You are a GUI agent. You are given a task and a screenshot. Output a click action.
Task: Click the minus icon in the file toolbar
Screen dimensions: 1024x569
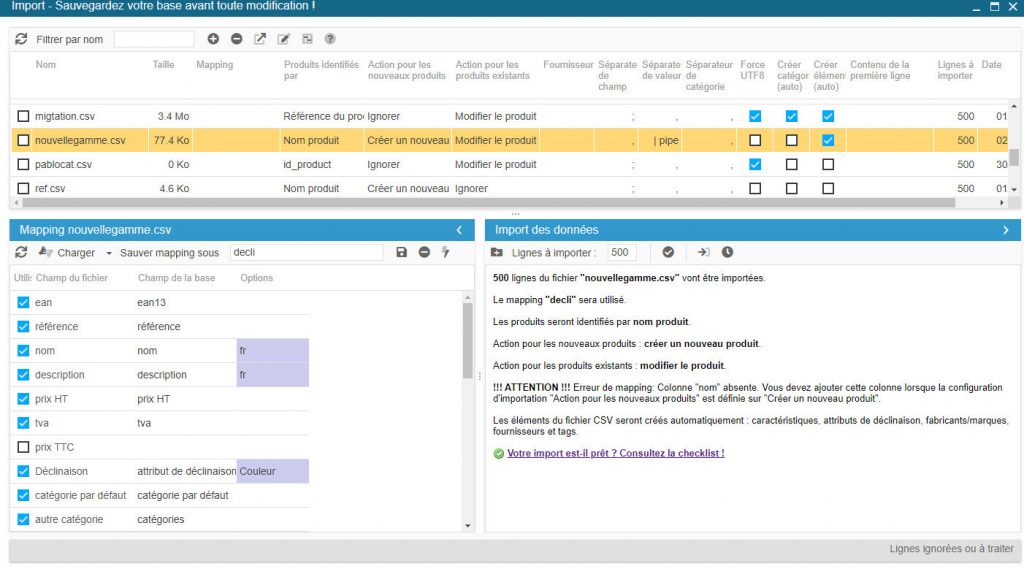coord(236,39)
